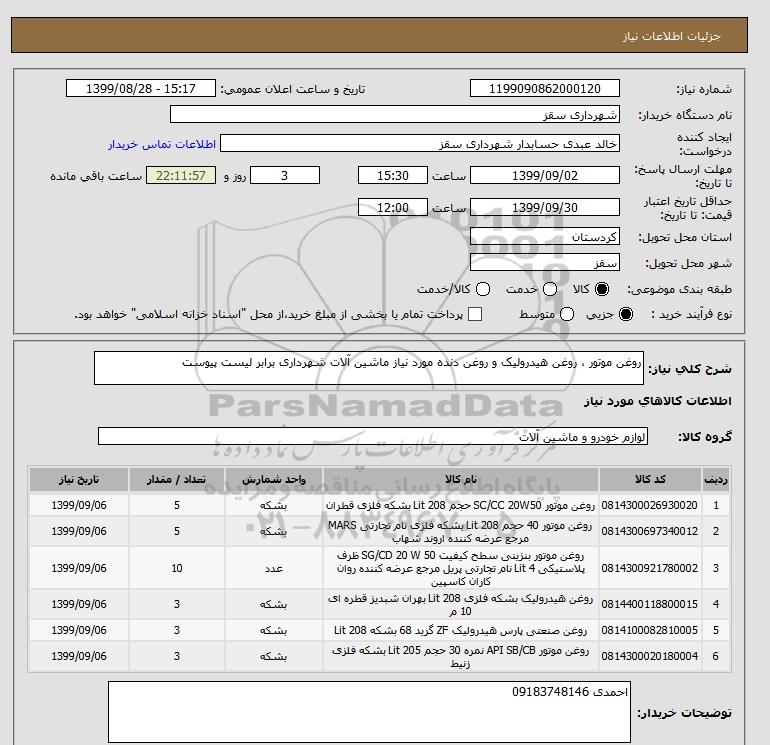
Task: Click the ردیف column header
Action: pos(715,479)
